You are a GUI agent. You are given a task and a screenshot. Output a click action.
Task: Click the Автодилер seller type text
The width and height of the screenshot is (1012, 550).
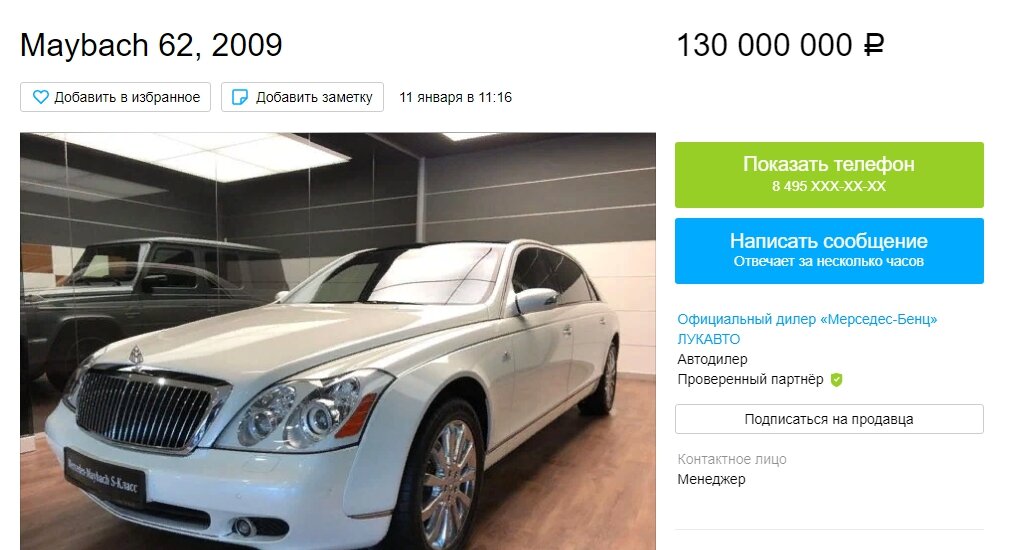coord(712,359)
